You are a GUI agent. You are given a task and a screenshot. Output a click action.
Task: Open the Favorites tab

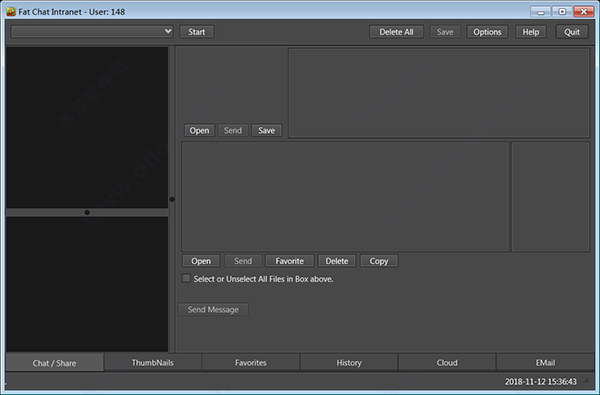tap(251, 362)
